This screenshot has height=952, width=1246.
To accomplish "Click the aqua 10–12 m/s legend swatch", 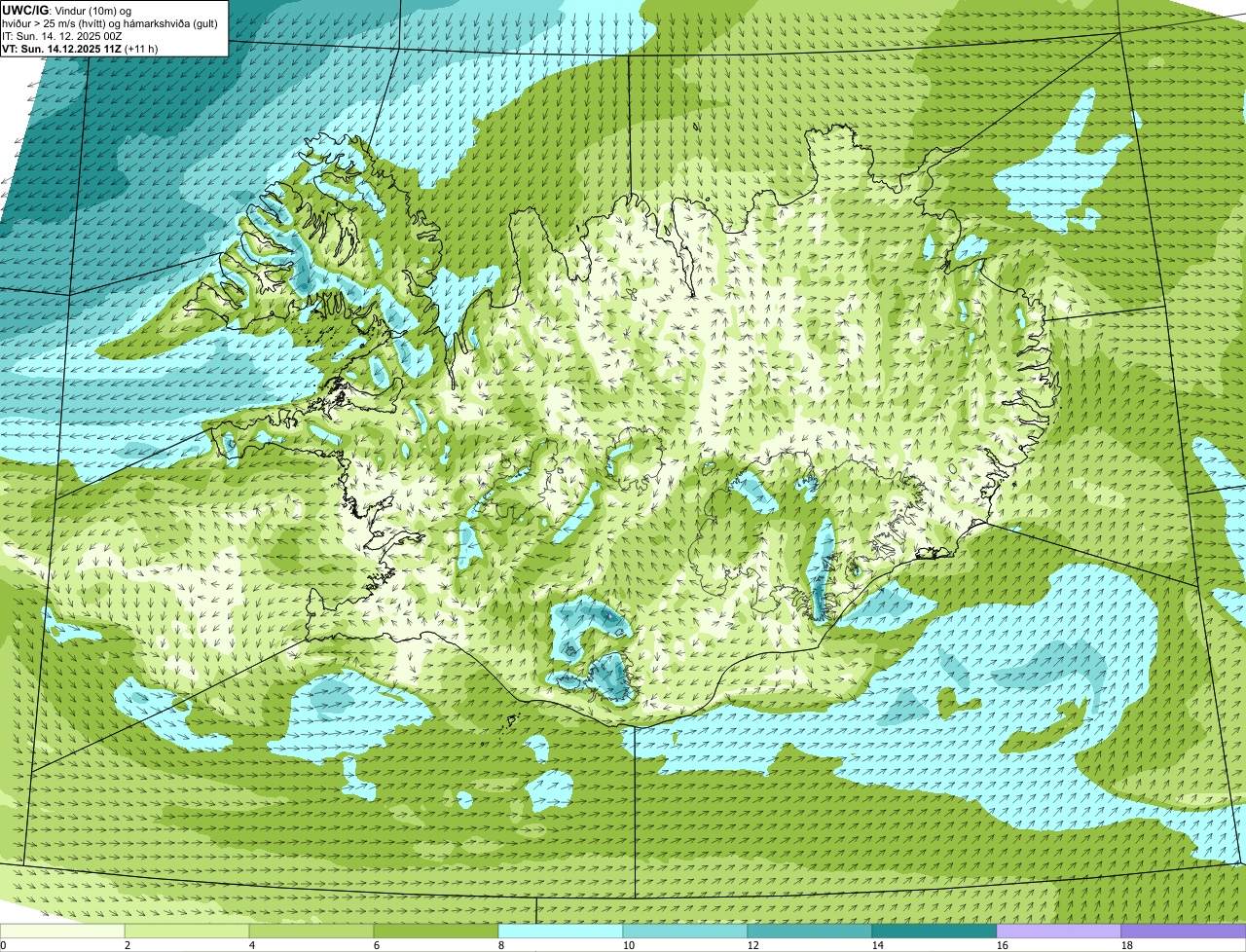I will (x=685, y=932).
